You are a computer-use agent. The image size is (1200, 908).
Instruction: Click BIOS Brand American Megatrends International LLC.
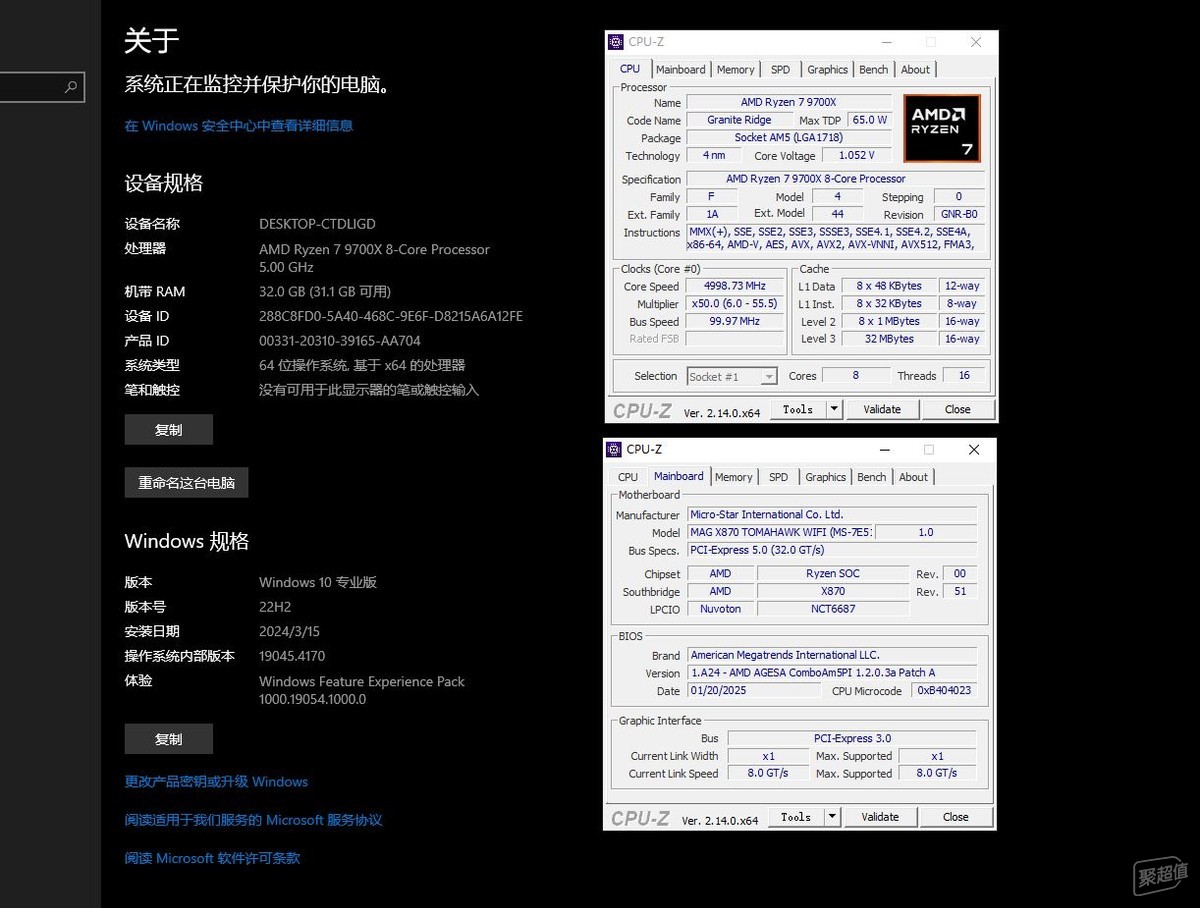click(x=832, y=655)
